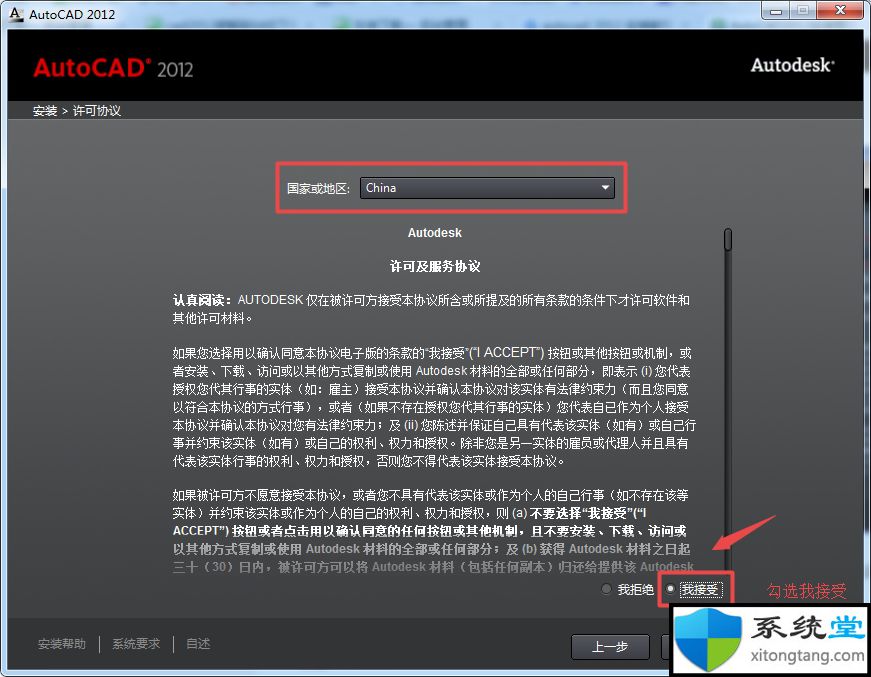Click the 安装 breadcrumb text
The width and height of the screenshot is (871, 677).
pyautogui.click(x=45, y=111)
